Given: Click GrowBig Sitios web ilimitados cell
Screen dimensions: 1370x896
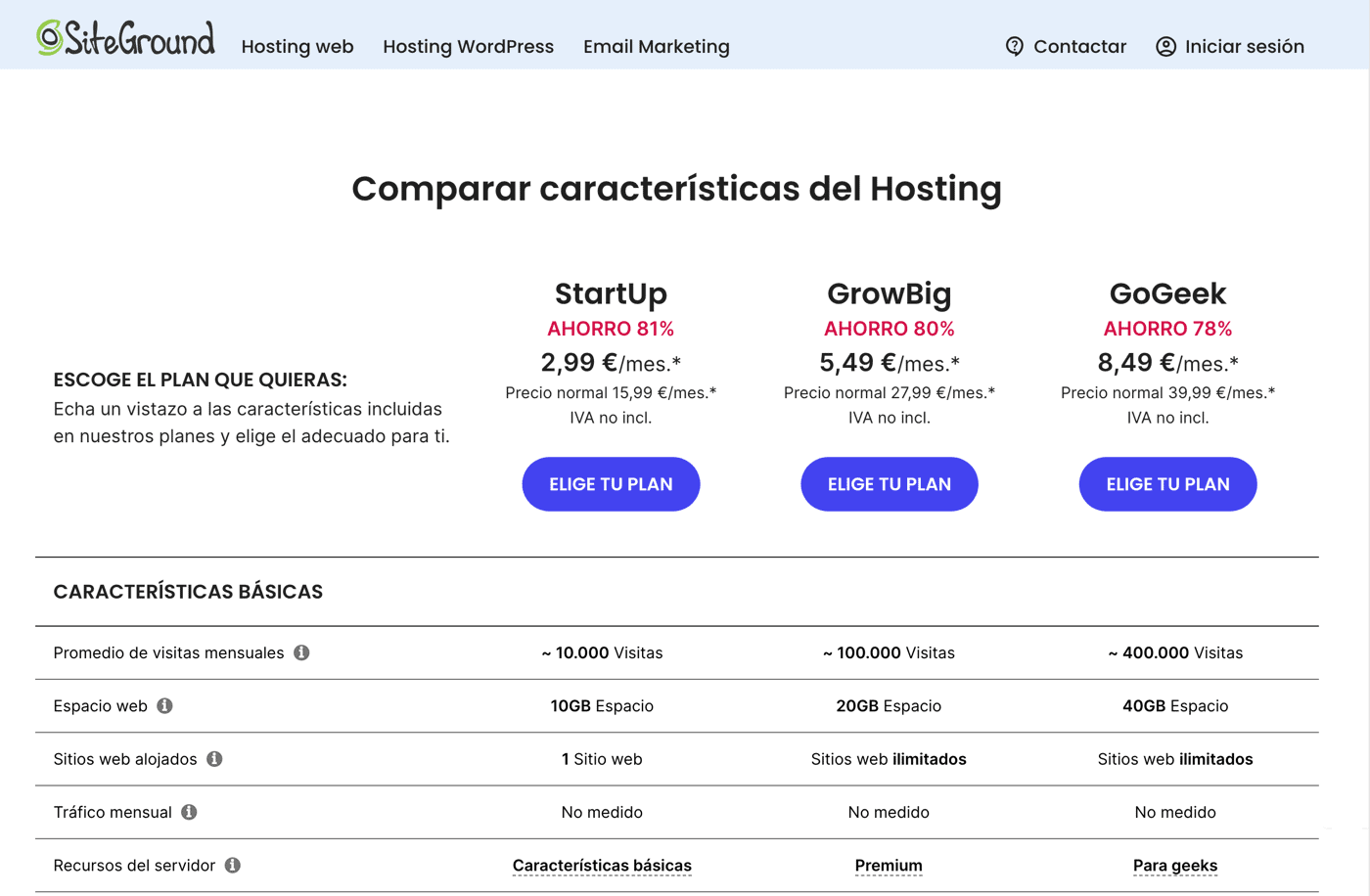Looking at the screenshot, I should (x=889, y=759).
